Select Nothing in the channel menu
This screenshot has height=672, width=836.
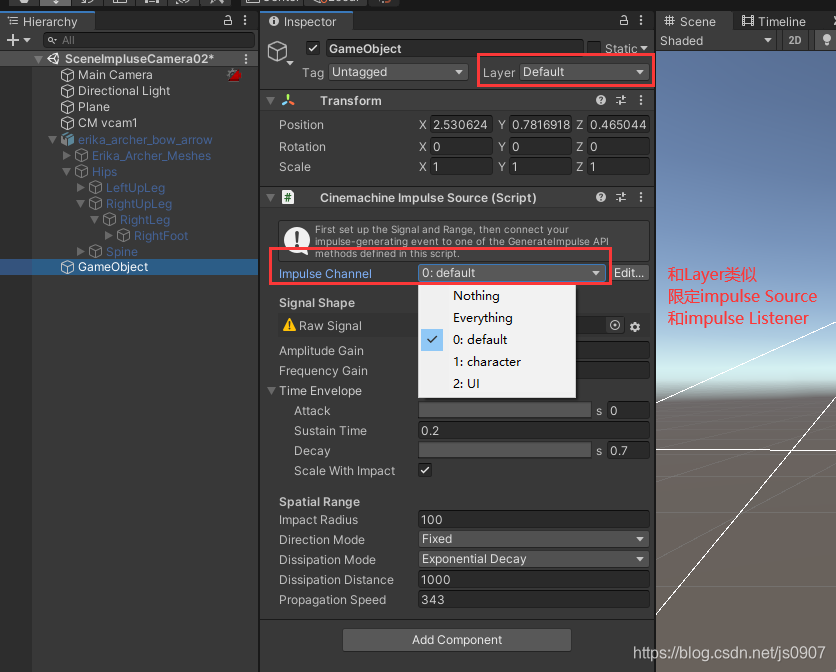point(497,295)
